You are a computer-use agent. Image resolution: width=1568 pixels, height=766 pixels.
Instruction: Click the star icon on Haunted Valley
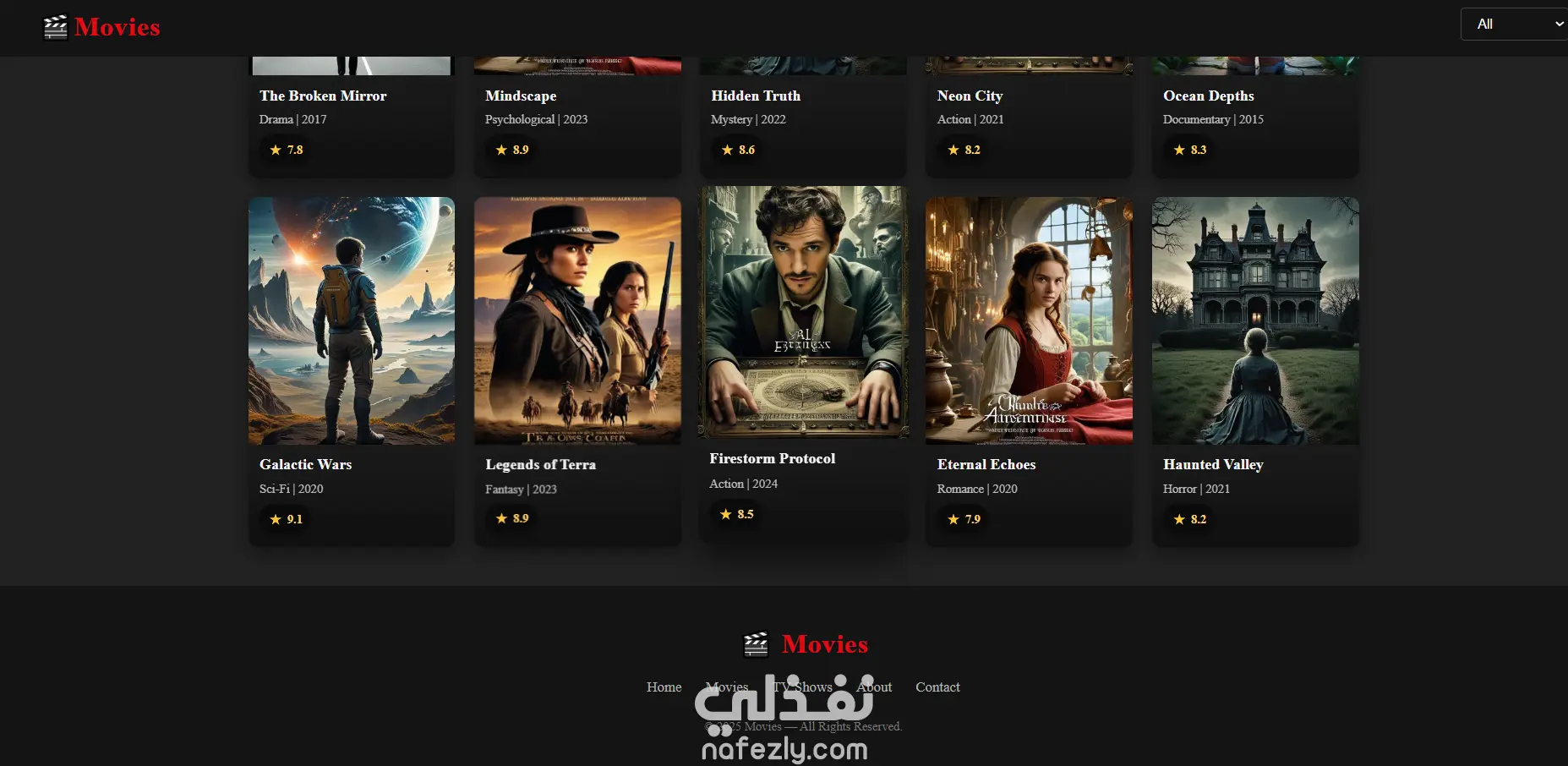point(1179,519)
